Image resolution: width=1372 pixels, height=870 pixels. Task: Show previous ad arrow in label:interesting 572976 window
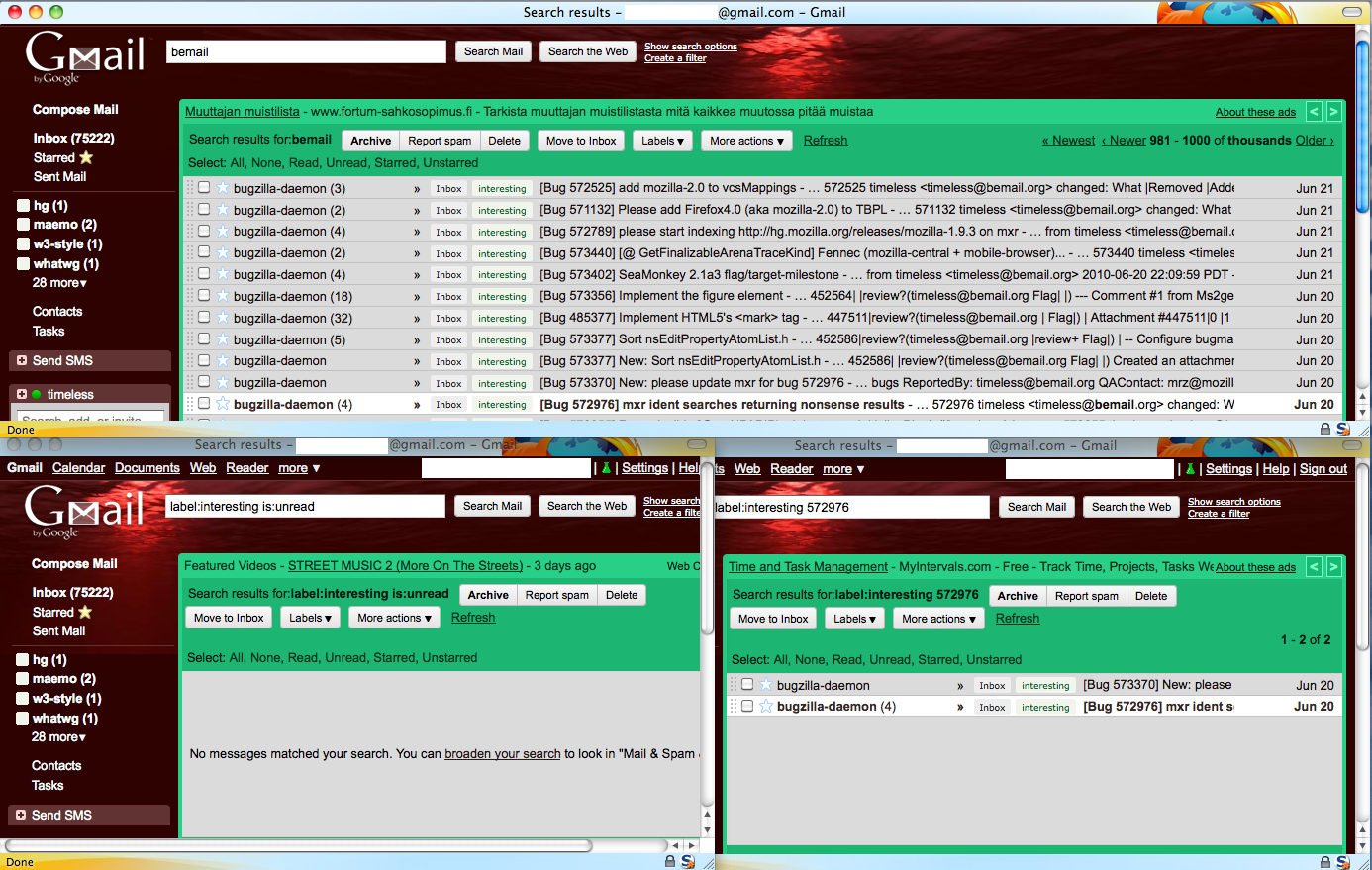click(1314, 567)
